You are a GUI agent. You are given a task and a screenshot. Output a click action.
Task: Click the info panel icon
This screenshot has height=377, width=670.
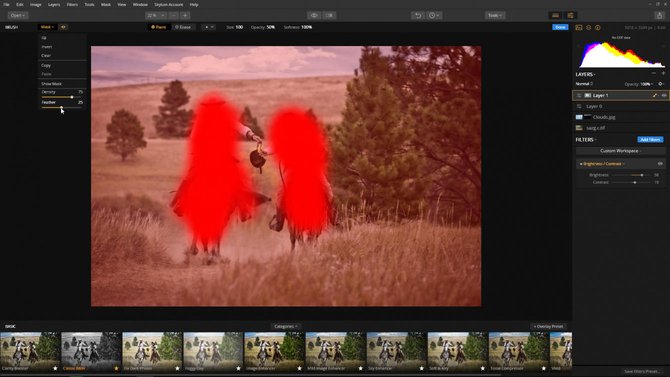click(x=598, y=27)
